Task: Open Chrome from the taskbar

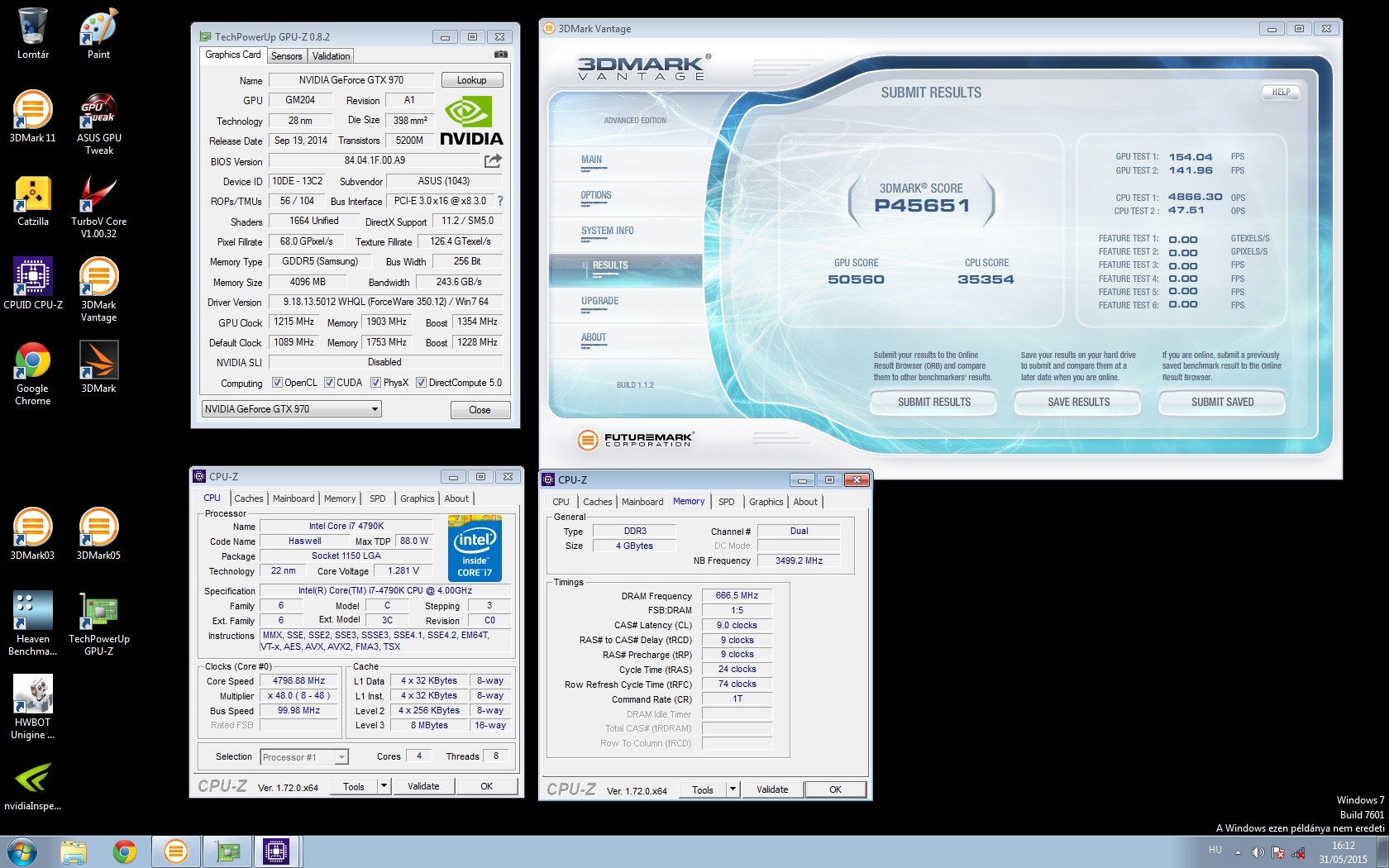Action: pyautogui.click(x=125, y=851)
